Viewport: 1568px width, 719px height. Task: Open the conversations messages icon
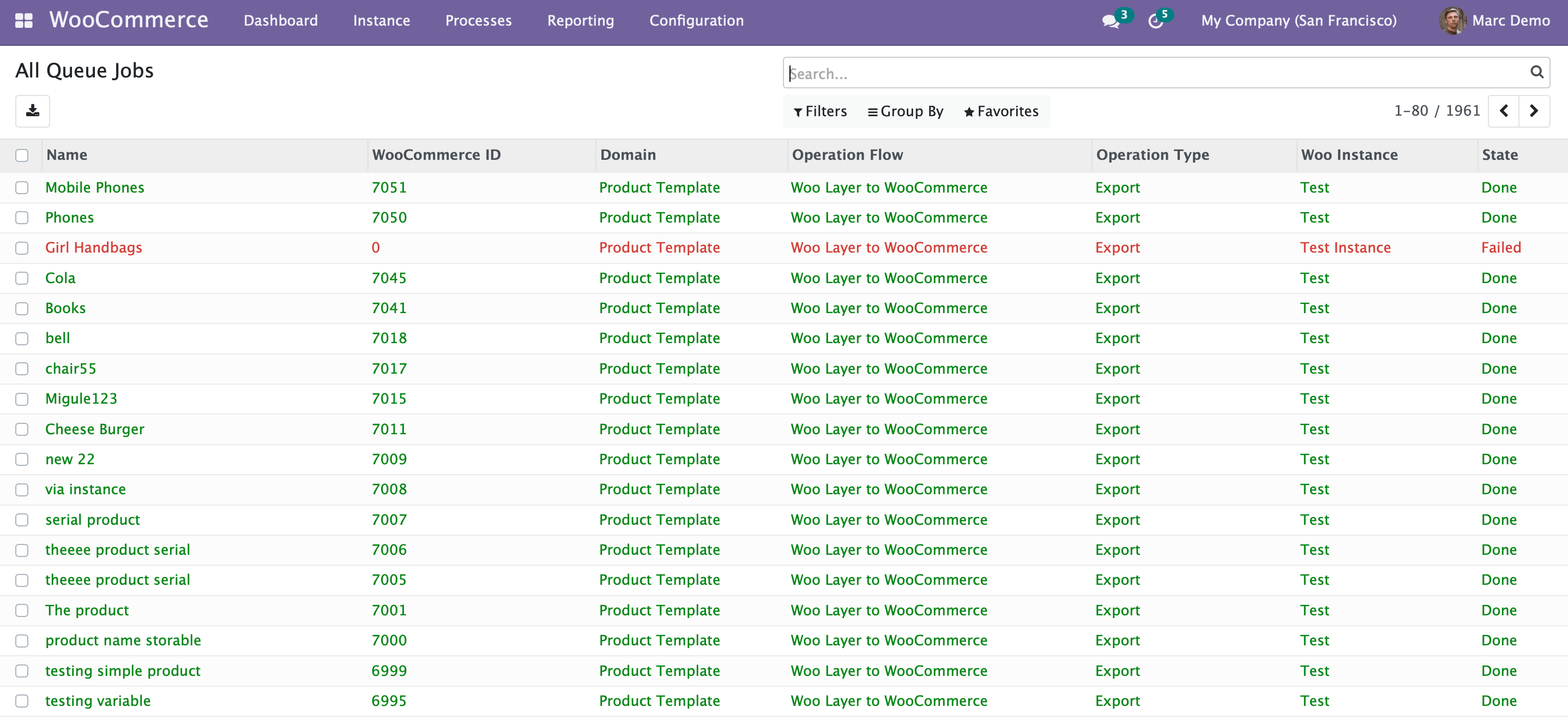click(x=1110, y=21)
